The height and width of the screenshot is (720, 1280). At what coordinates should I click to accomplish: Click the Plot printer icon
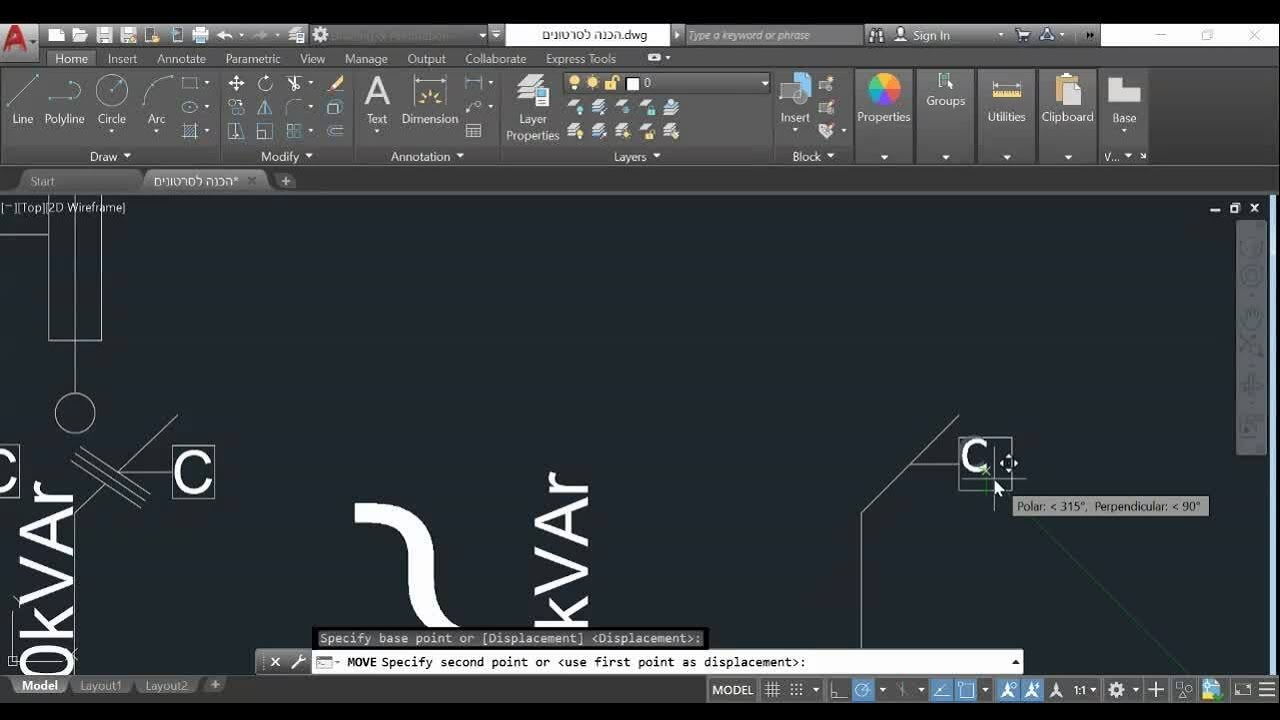(x=200, y=35)
